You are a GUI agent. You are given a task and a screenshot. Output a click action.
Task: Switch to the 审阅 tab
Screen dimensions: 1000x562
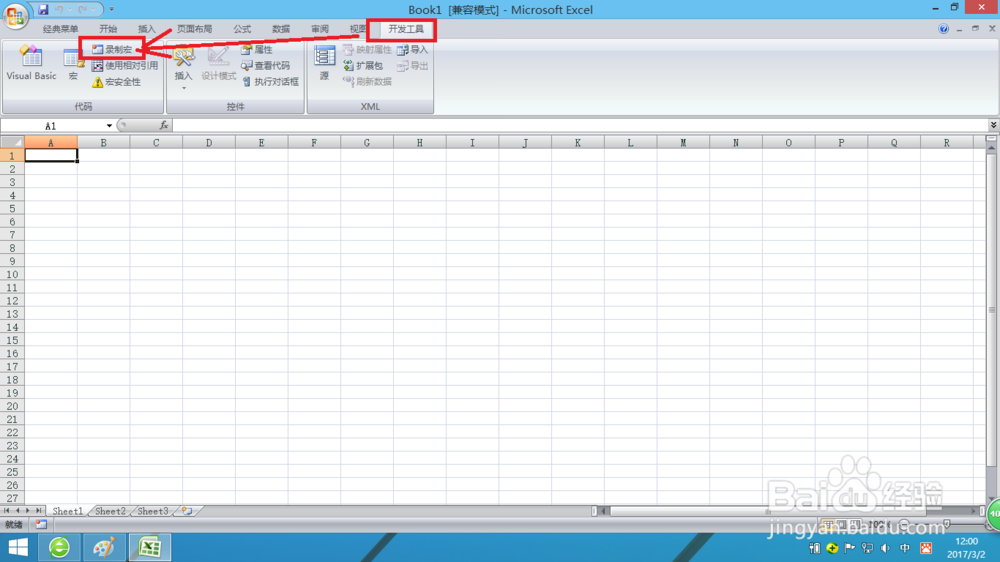tap(320, 29)
